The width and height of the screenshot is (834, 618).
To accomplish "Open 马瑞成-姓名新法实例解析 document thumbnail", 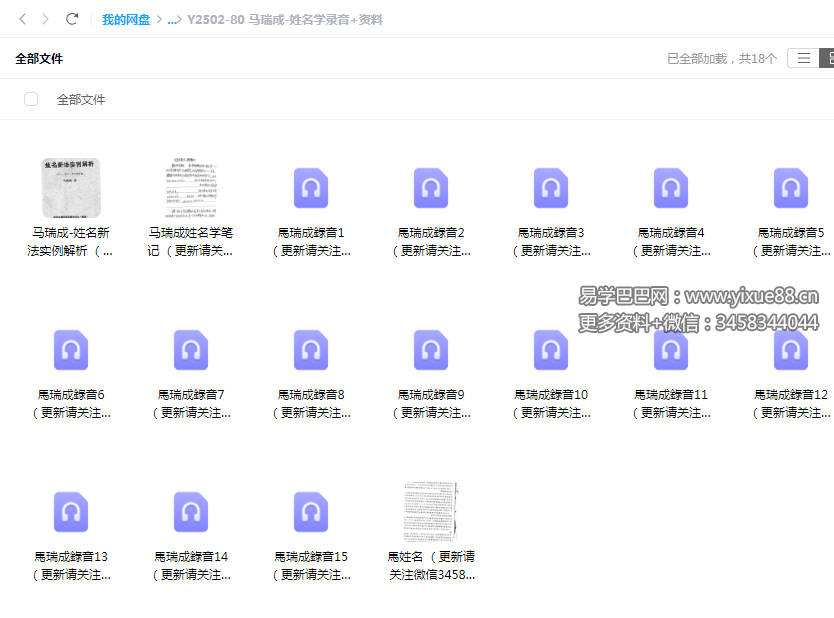I will click(70, 187).
